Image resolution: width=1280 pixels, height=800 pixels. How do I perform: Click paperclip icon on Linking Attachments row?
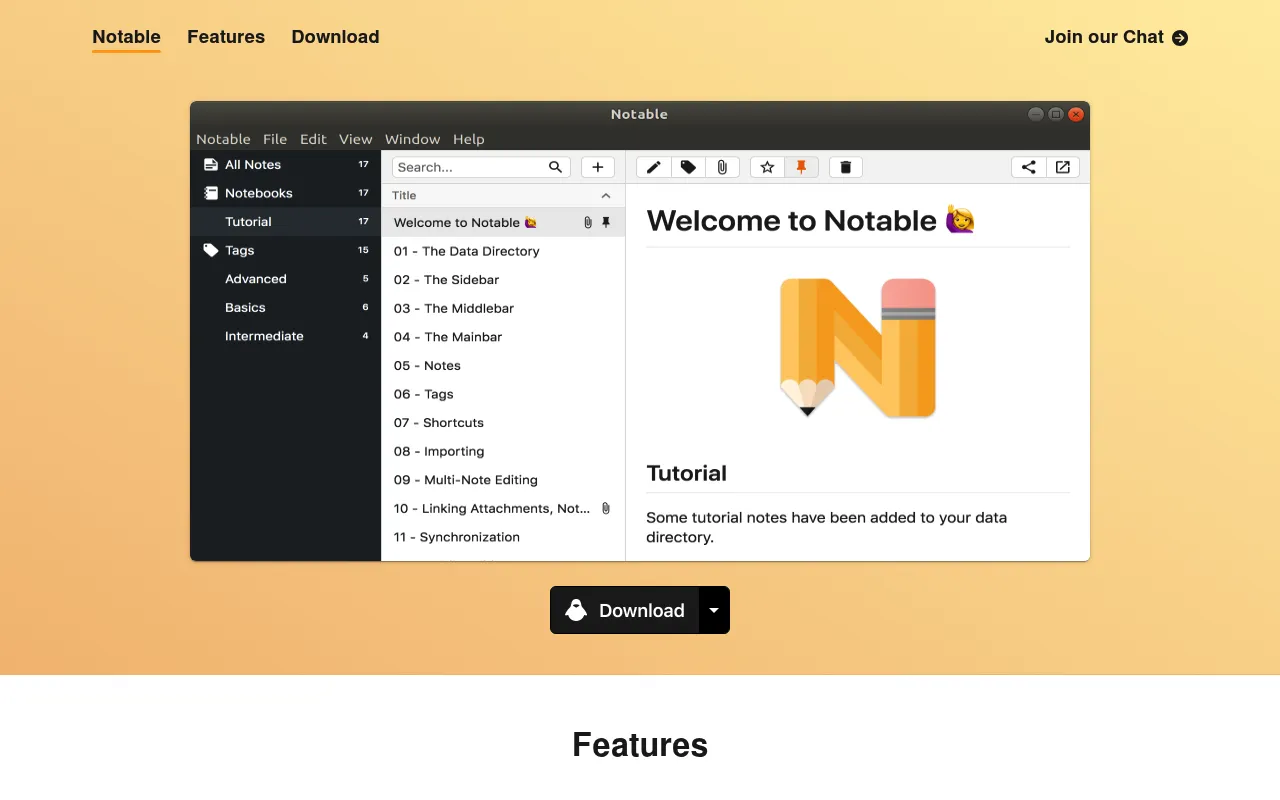coord(606,508)
